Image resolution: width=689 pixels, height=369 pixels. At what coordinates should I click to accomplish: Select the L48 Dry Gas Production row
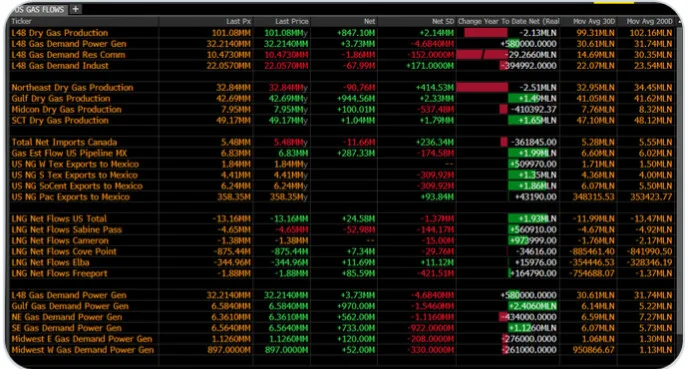coord(343,33)
